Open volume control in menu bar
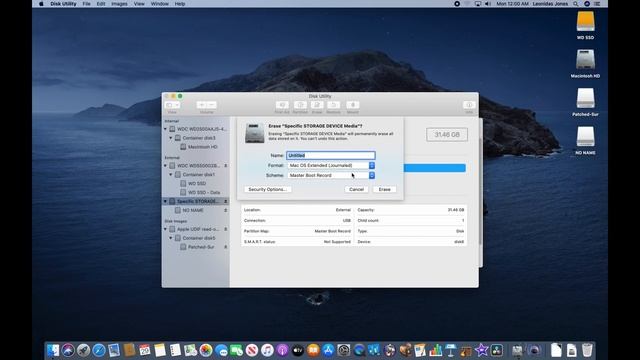The image size is (640, 360). point(488,4)
